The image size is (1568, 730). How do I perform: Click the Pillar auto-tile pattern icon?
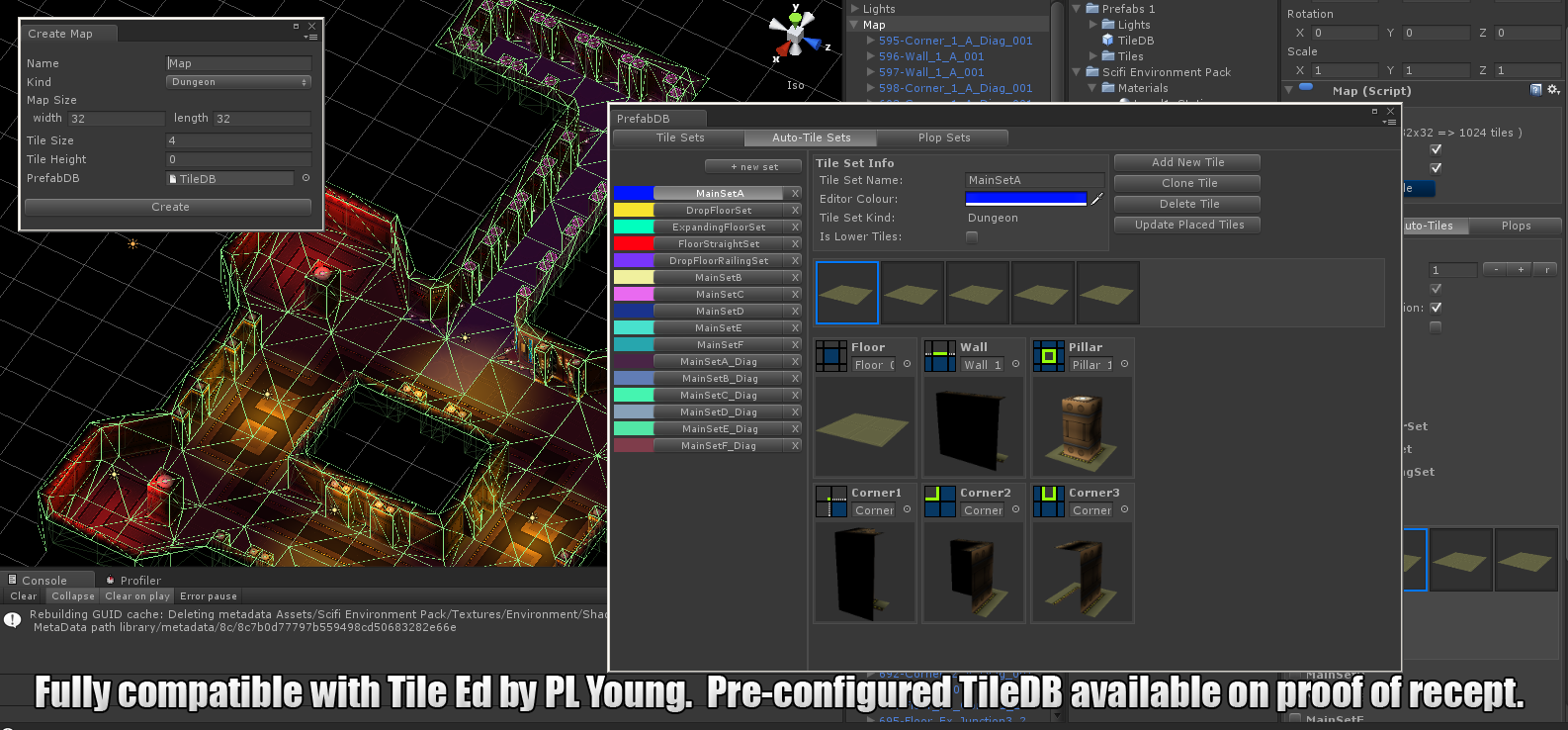1049,356
